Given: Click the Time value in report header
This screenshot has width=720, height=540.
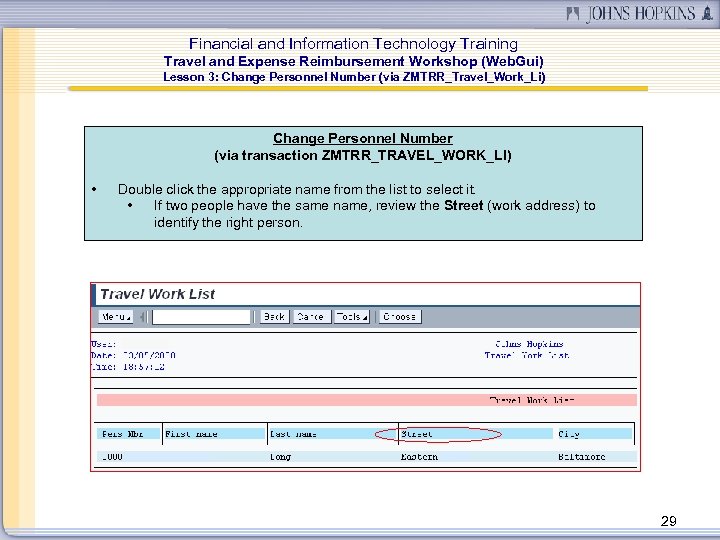Looking at the screenshot, I should (144, 367).
